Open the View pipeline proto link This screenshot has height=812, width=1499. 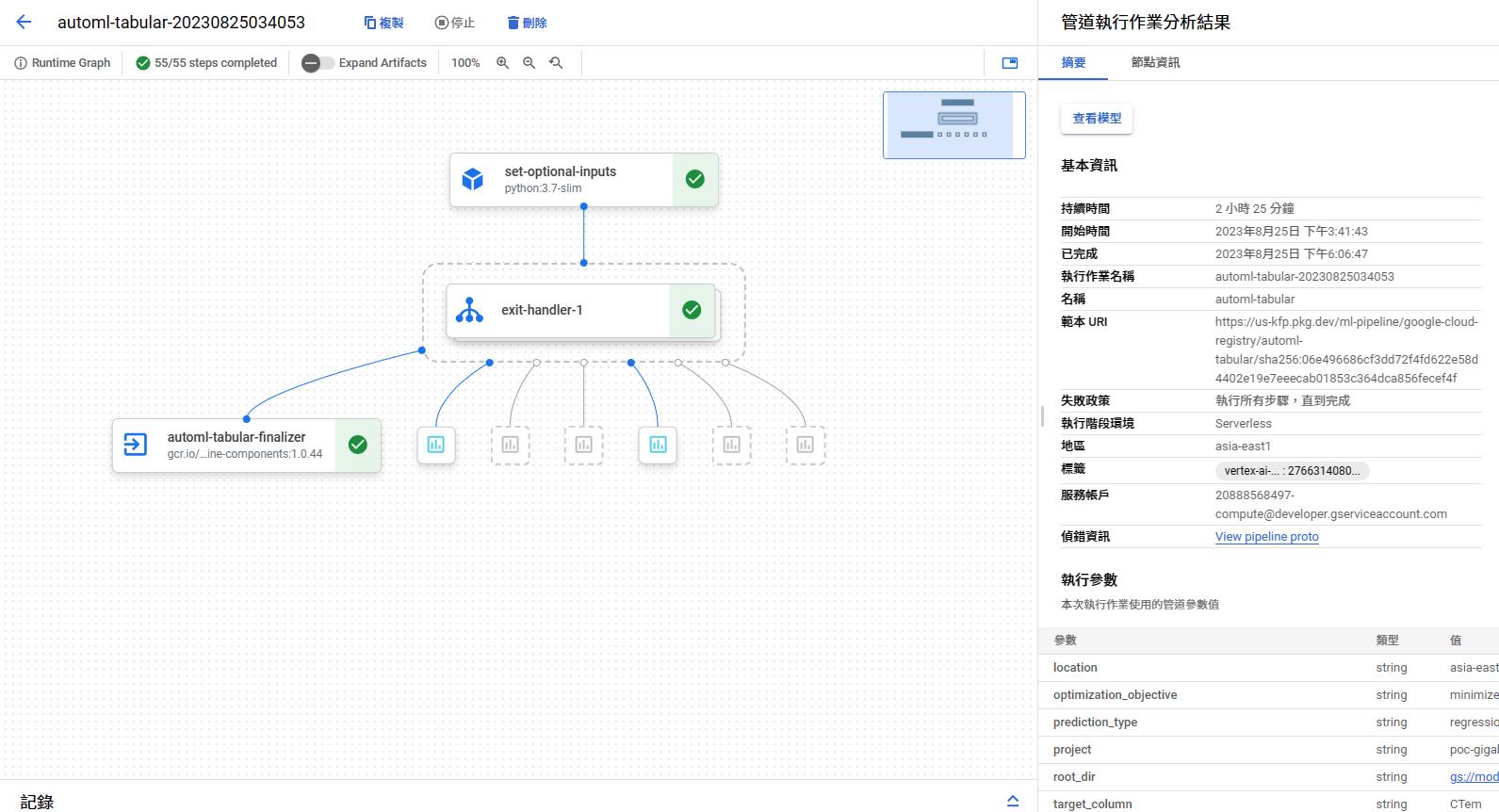(x=1266, y=537)
